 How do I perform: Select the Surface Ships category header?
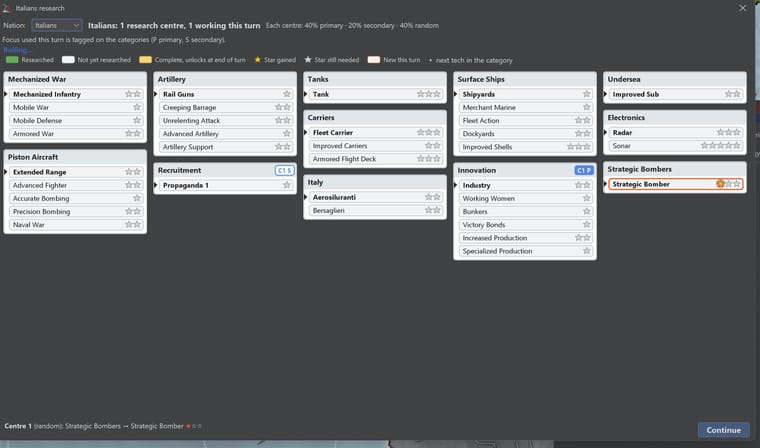(x=525, y=79)
